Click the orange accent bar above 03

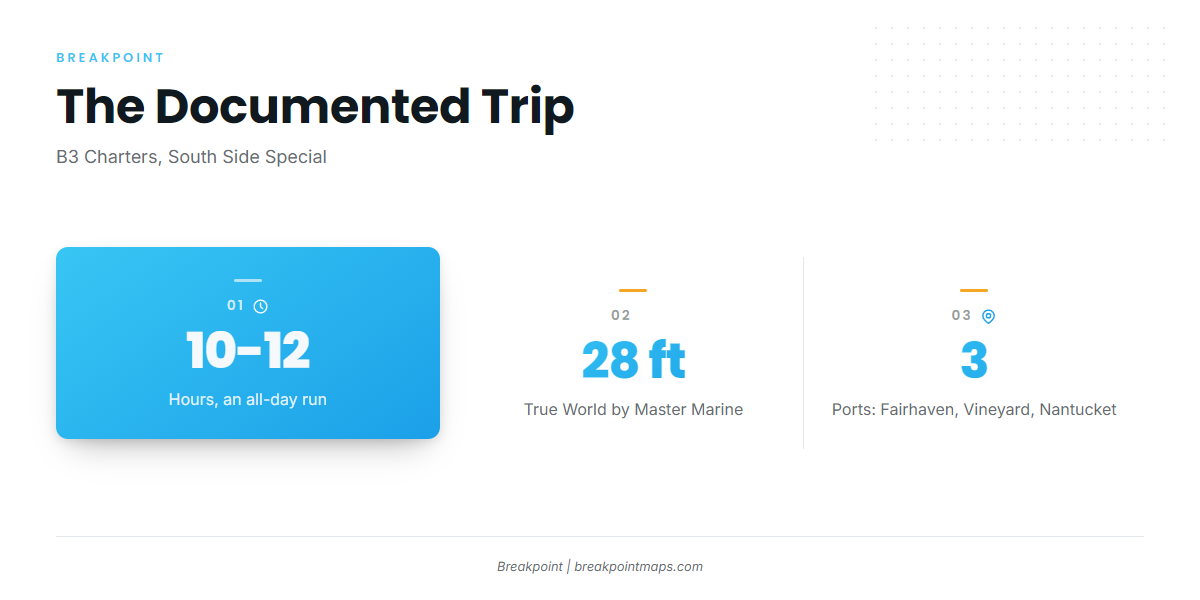pos(974,290)
